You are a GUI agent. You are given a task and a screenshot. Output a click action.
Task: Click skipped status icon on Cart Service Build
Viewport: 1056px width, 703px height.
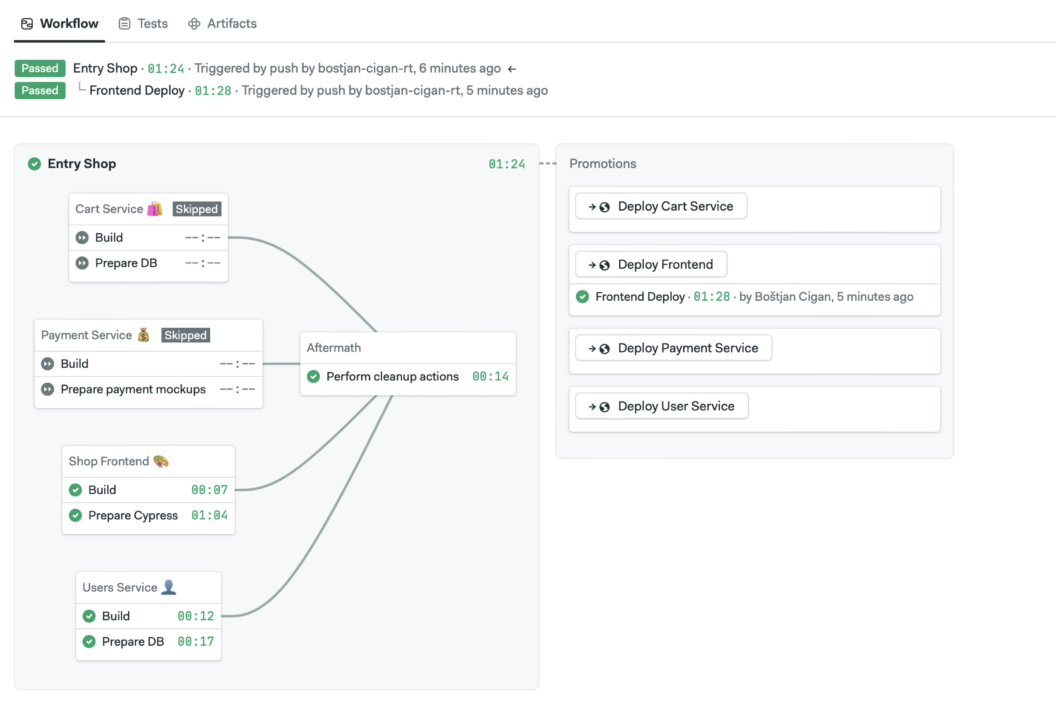[83, 237]
